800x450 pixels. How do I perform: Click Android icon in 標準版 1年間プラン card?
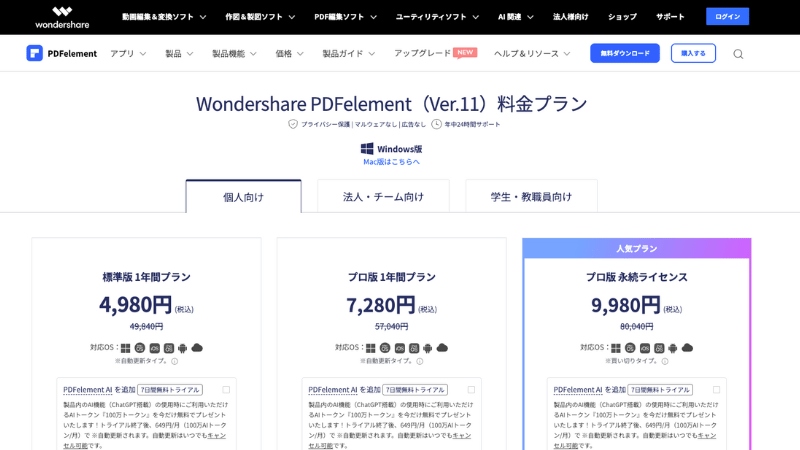click(182, 348)
